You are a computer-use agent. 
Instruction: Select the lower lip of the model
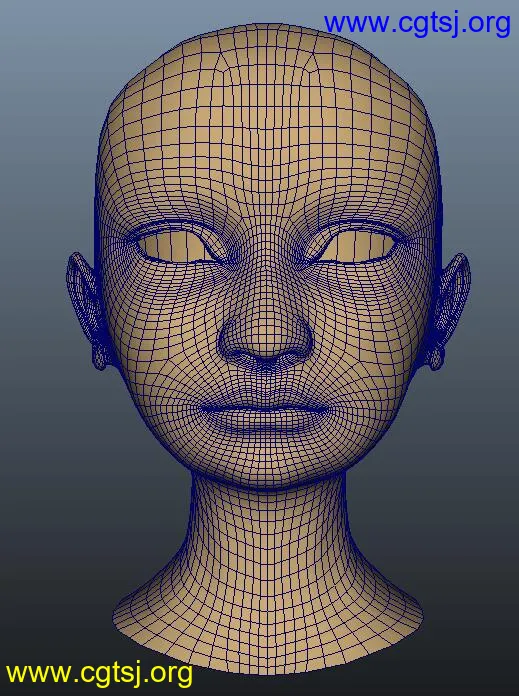tap(265, 423)
